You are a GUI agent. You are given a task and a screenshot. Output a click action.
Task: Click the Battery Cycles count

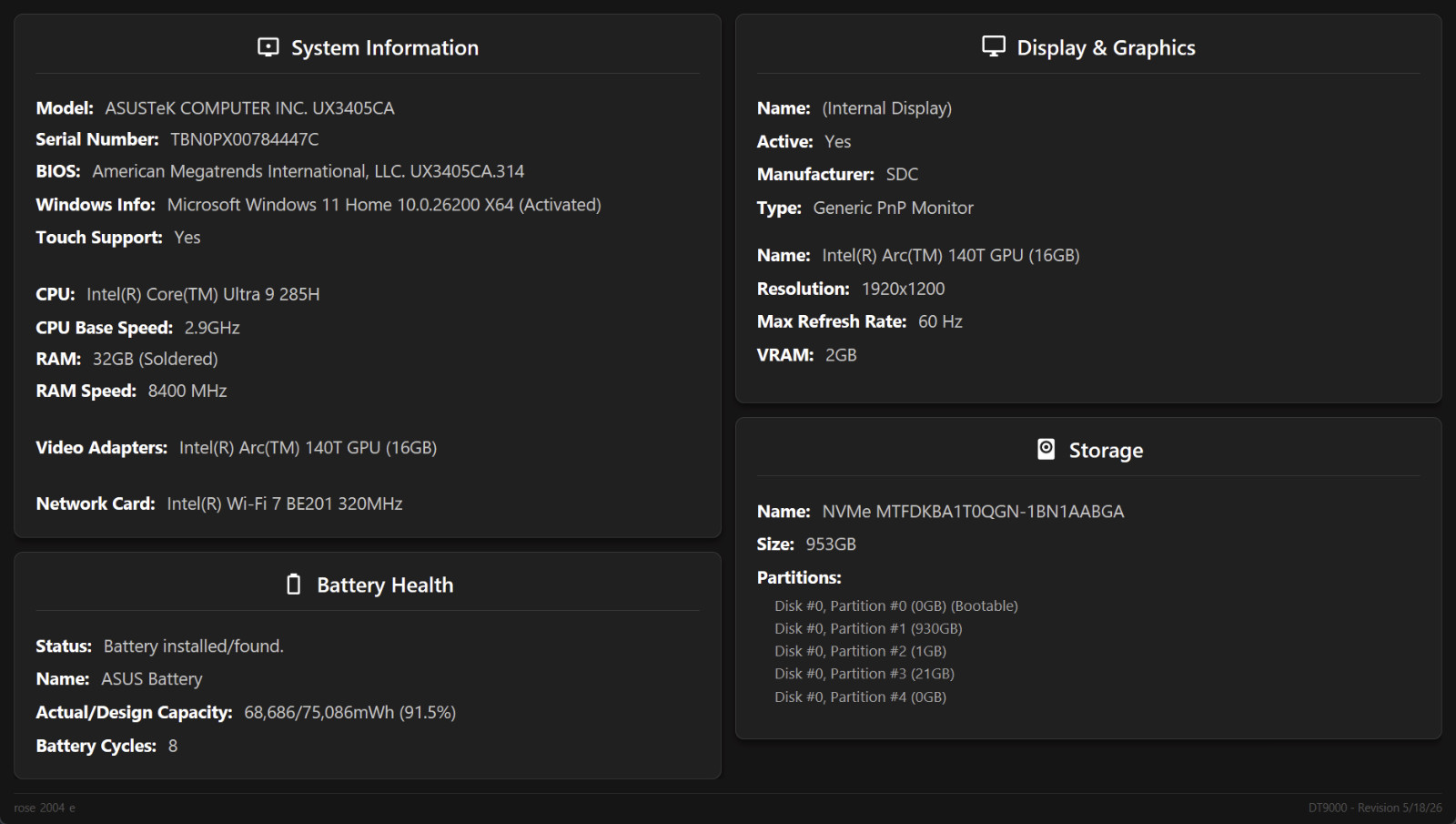(173, 746)
